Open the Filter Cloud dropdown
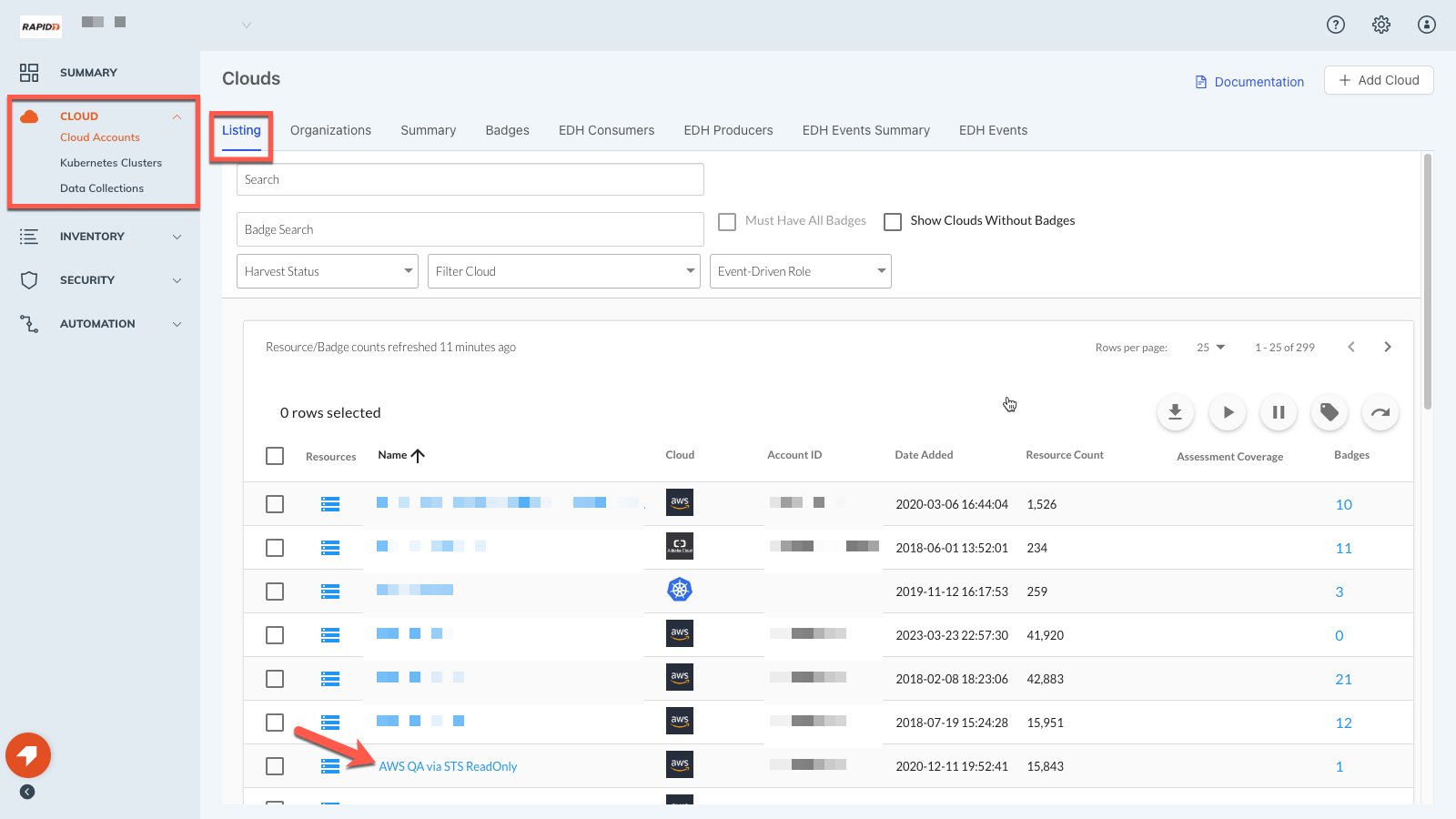1456x819 pixels. point(563,271)
